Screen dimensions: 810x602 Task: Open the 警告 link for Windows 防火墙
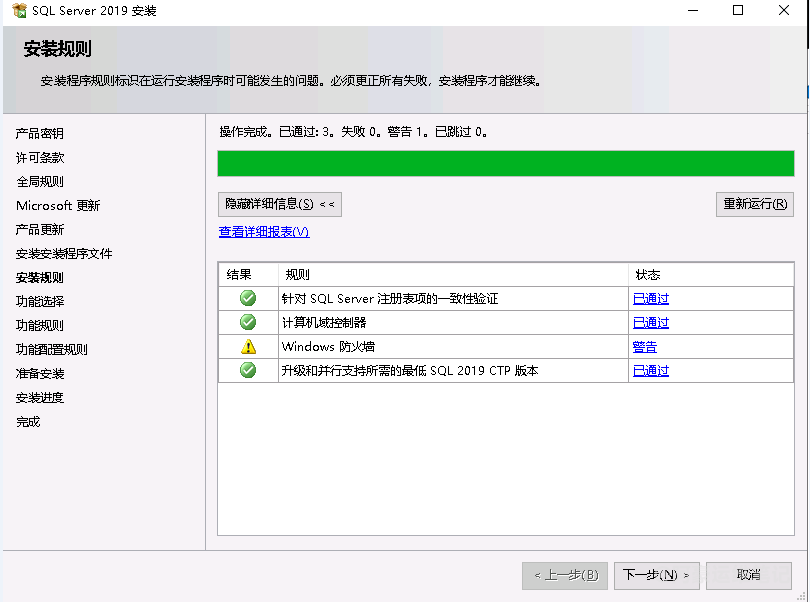[645, 347]
